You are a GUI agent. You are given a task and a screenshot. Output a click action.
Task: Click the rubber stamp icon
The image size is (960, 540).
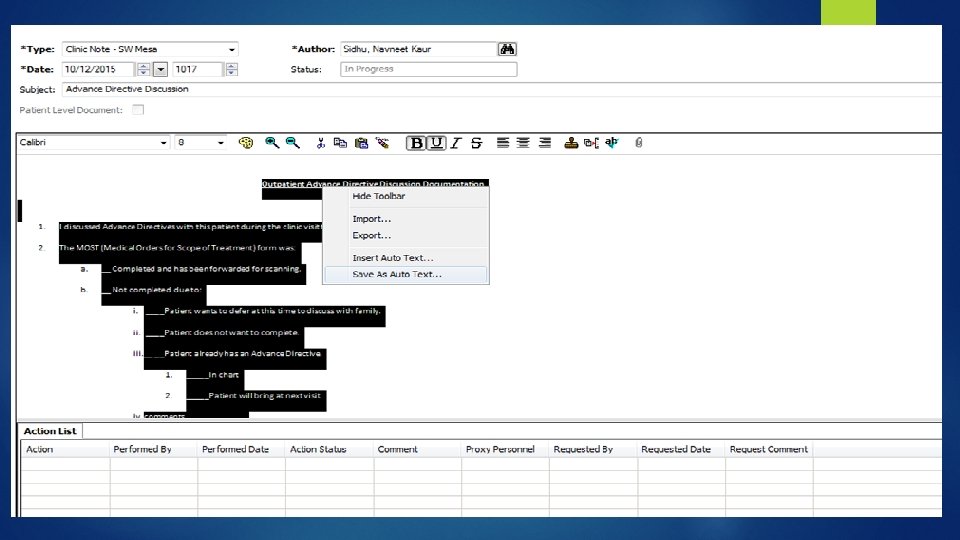pos(571,143)
